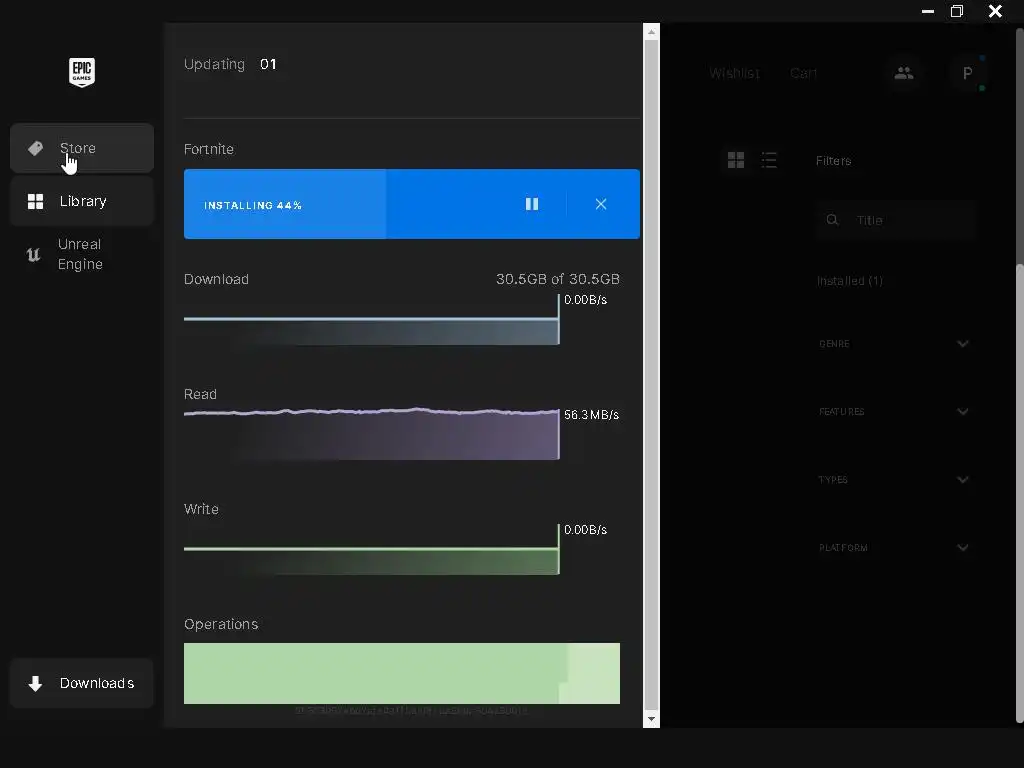Click the Store tag icon
This screenshot has width=1024, height=768.
click(x=35, y=148)
